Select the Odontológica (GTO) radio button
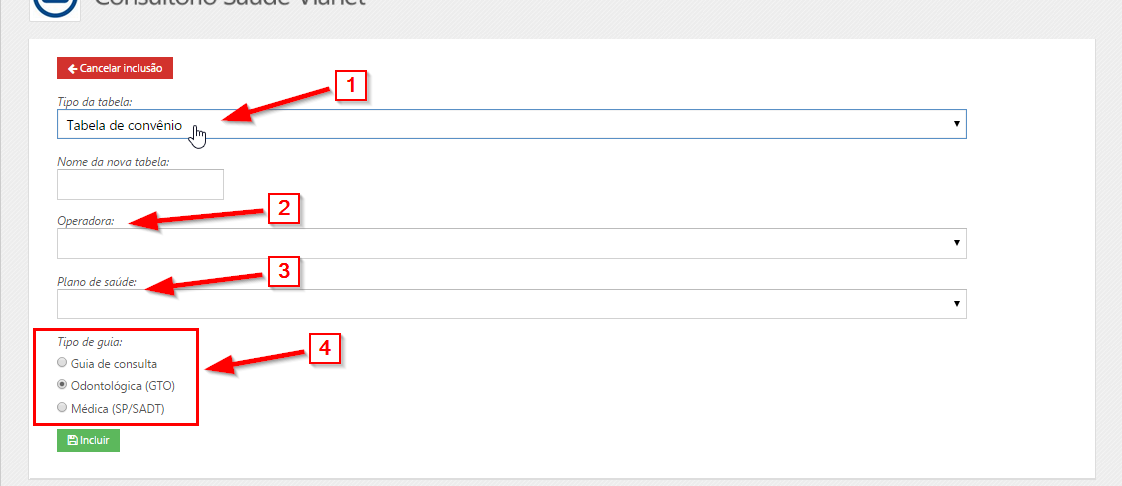1122x486 pixels. click(x=63, y=385)
